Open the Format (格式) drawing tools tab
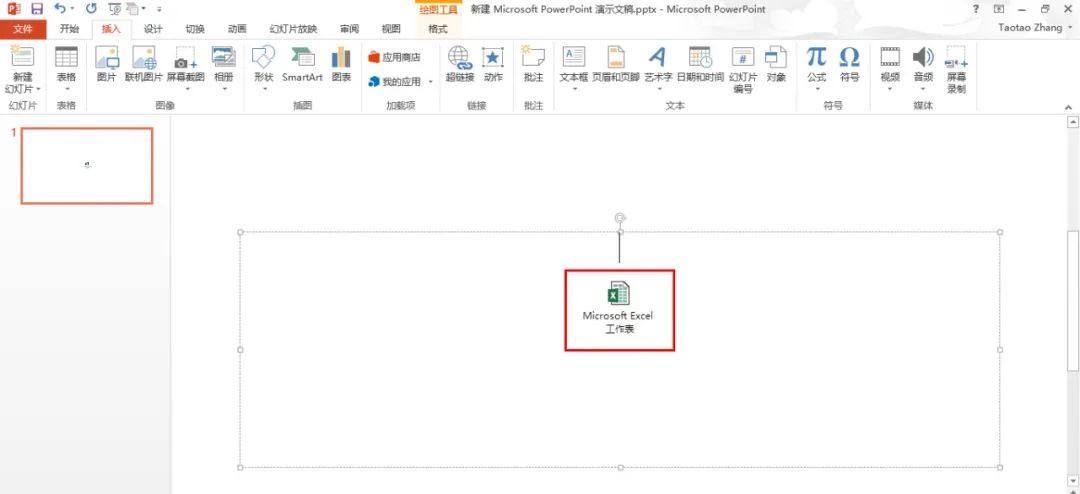The width and height of the screenshot is (1080, 494). pos(438,29)
